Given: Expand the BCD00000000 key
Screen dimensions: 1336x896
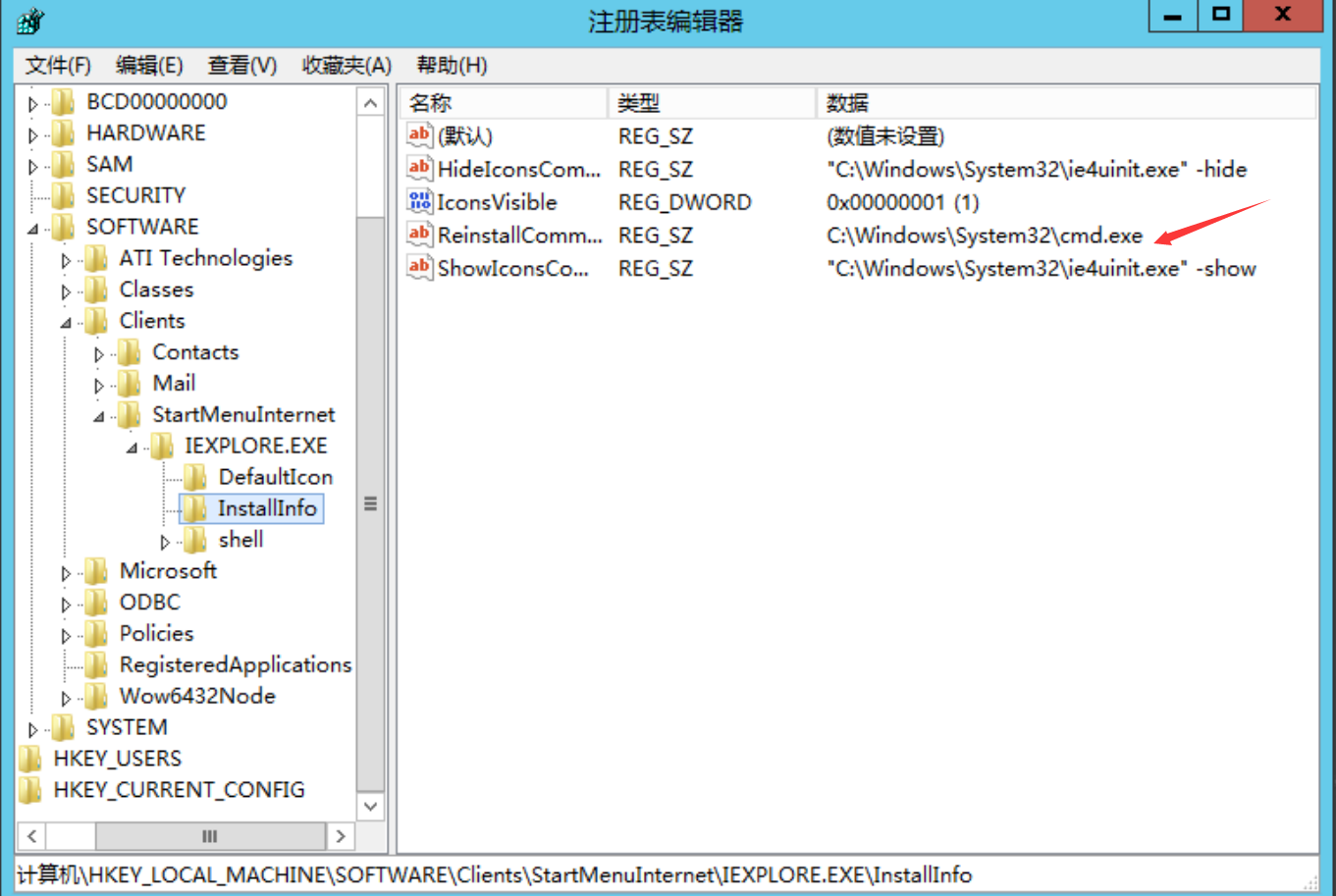Looking at the screenshot, I should [33, 104].
